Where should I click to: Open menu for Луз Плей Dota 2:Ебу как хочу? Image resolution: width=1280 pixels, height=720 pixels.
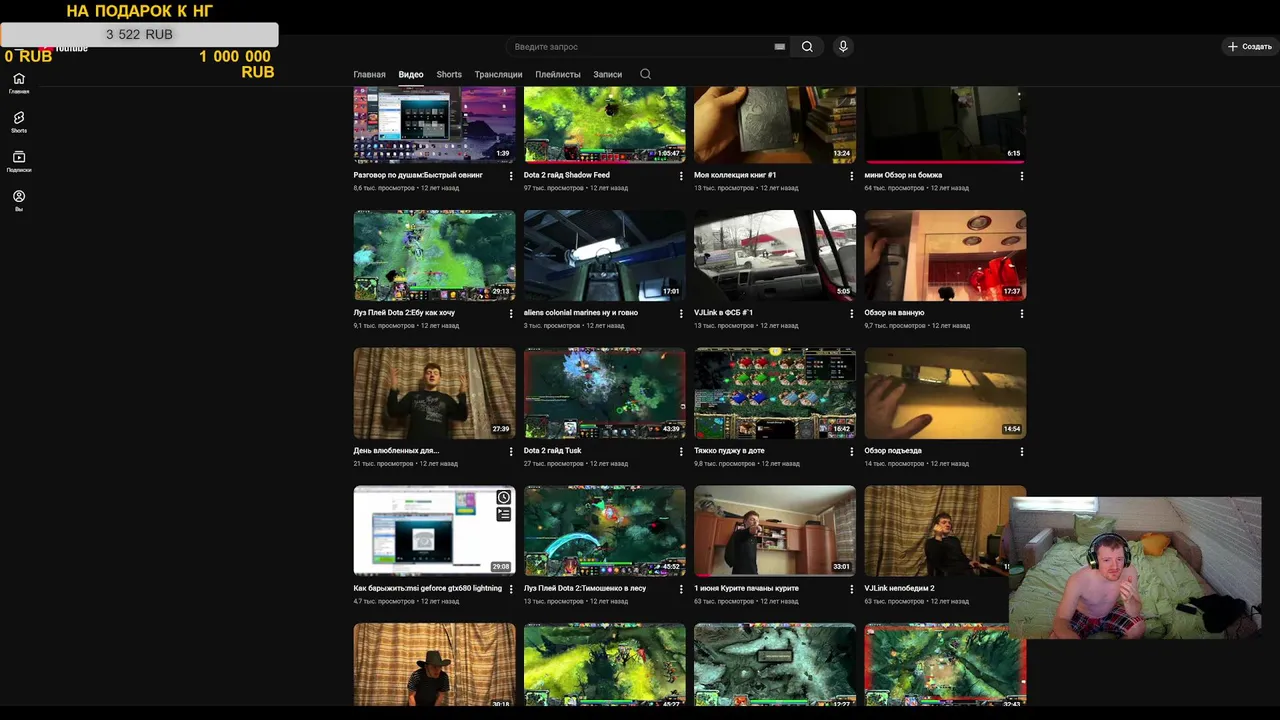click(x=511, y=314)
